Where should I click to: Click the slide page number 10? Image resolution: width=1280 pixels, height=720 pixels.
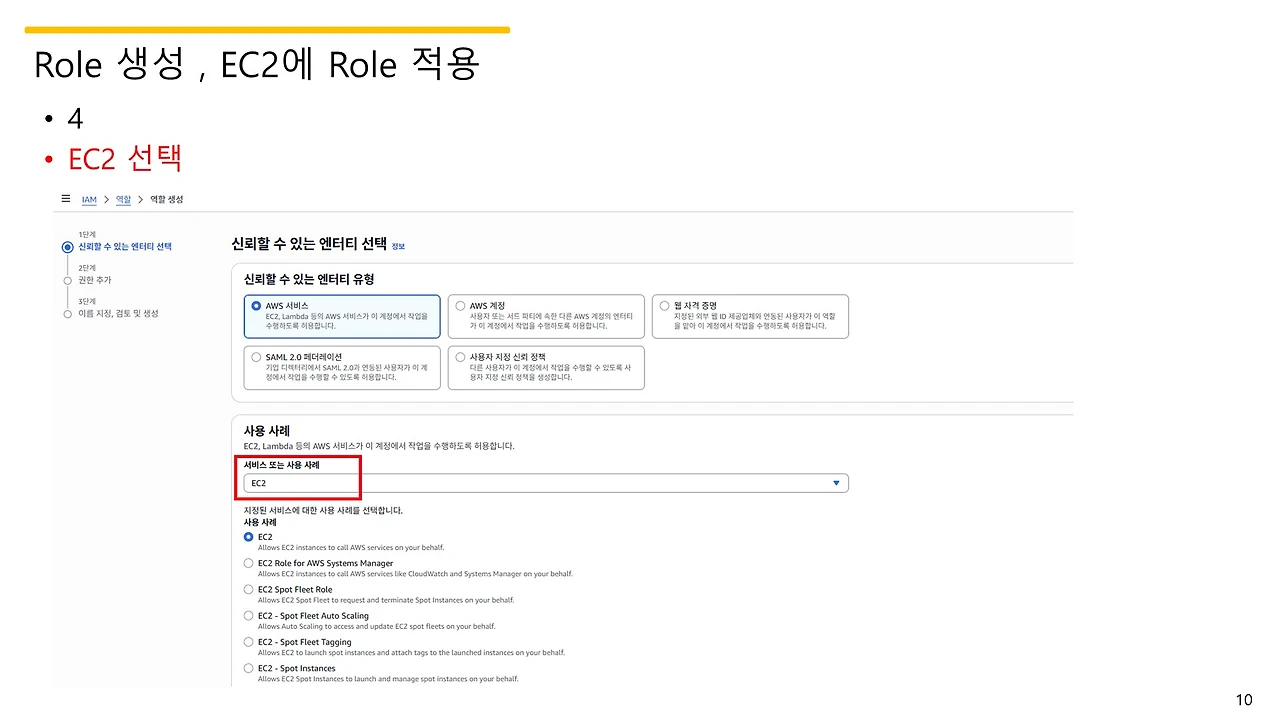coord(1244,699)
